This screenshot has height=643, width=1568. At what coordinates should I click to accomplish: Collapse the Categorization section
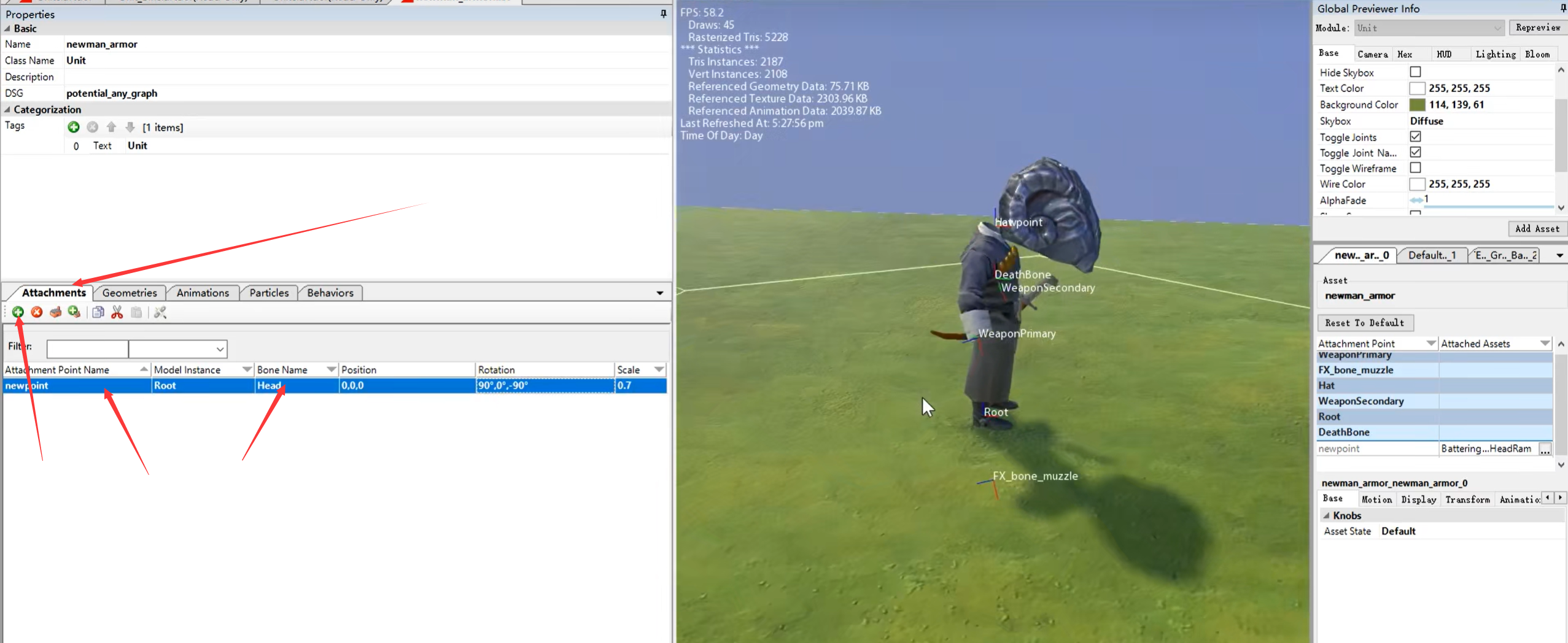(7, 109)
